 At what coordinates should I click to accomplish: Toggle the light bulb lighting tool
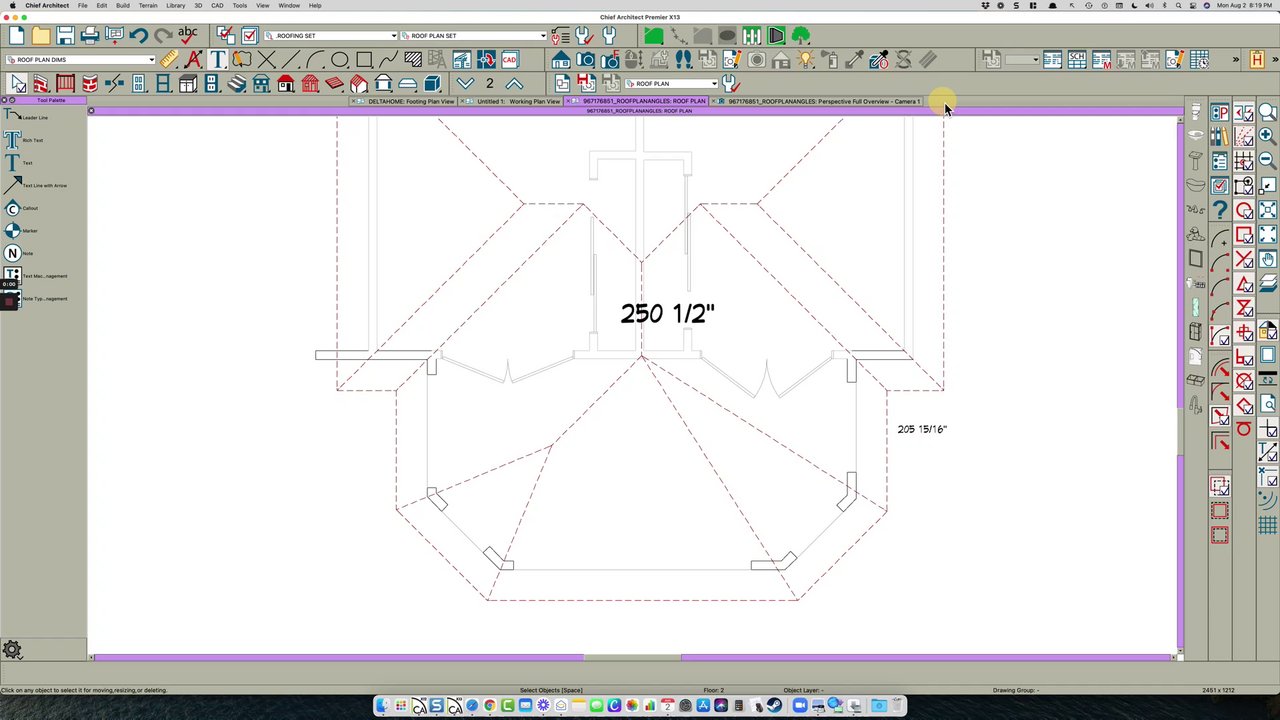806,60
